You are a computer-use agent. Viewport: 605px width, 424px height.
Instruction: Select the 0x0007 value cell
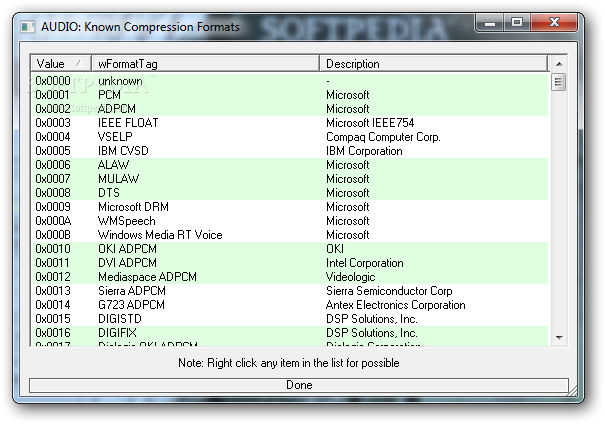[x=53, y=179]
